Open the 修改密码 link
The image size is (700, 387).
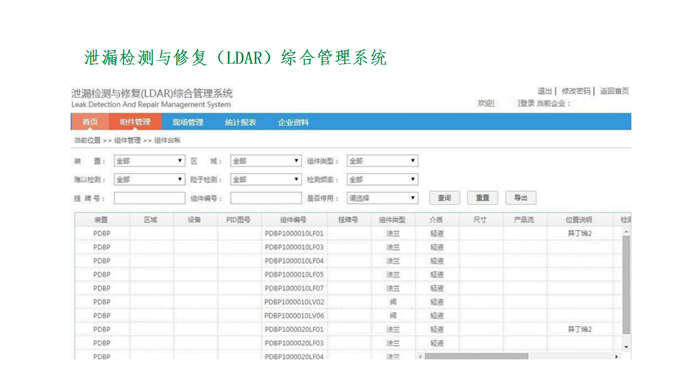pyautogui.click(x=576, y=91)
